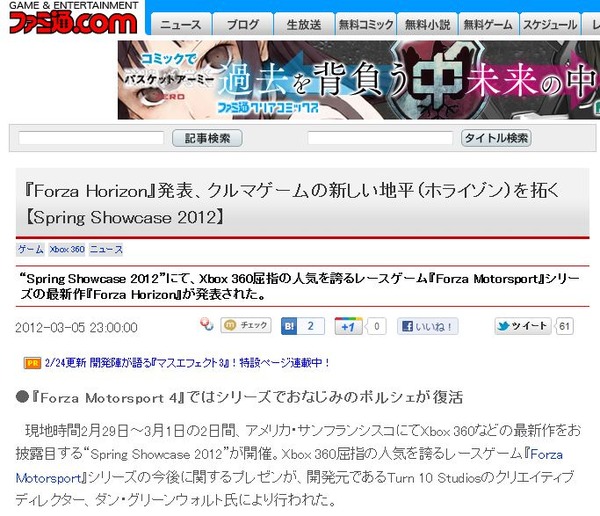Viewport: 600px width, 516px height.
Task: Open the 無料コミック tab
Action: [x=366, y=24]
